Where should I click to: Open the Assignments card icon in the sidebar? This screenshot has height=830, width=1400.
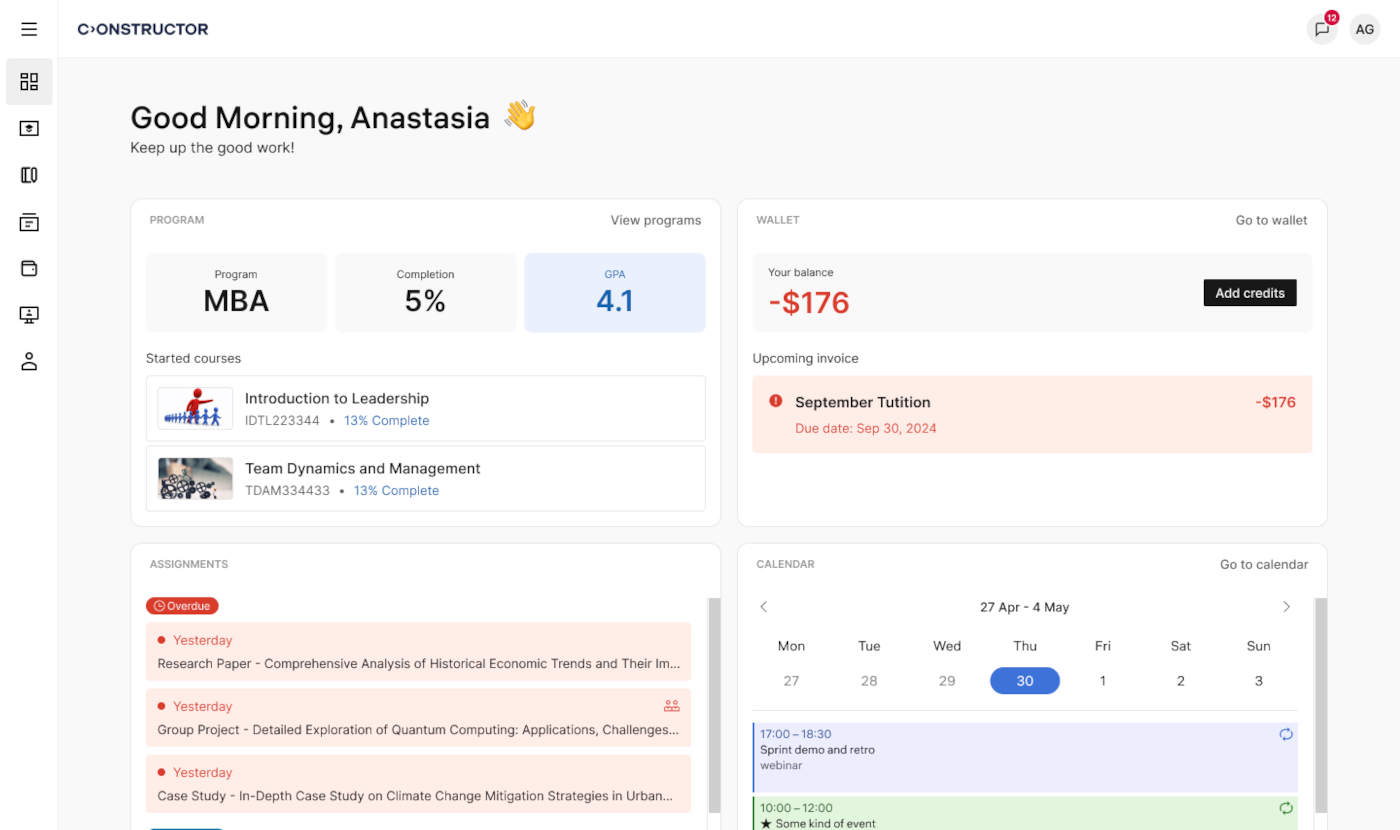coord(28,221)
